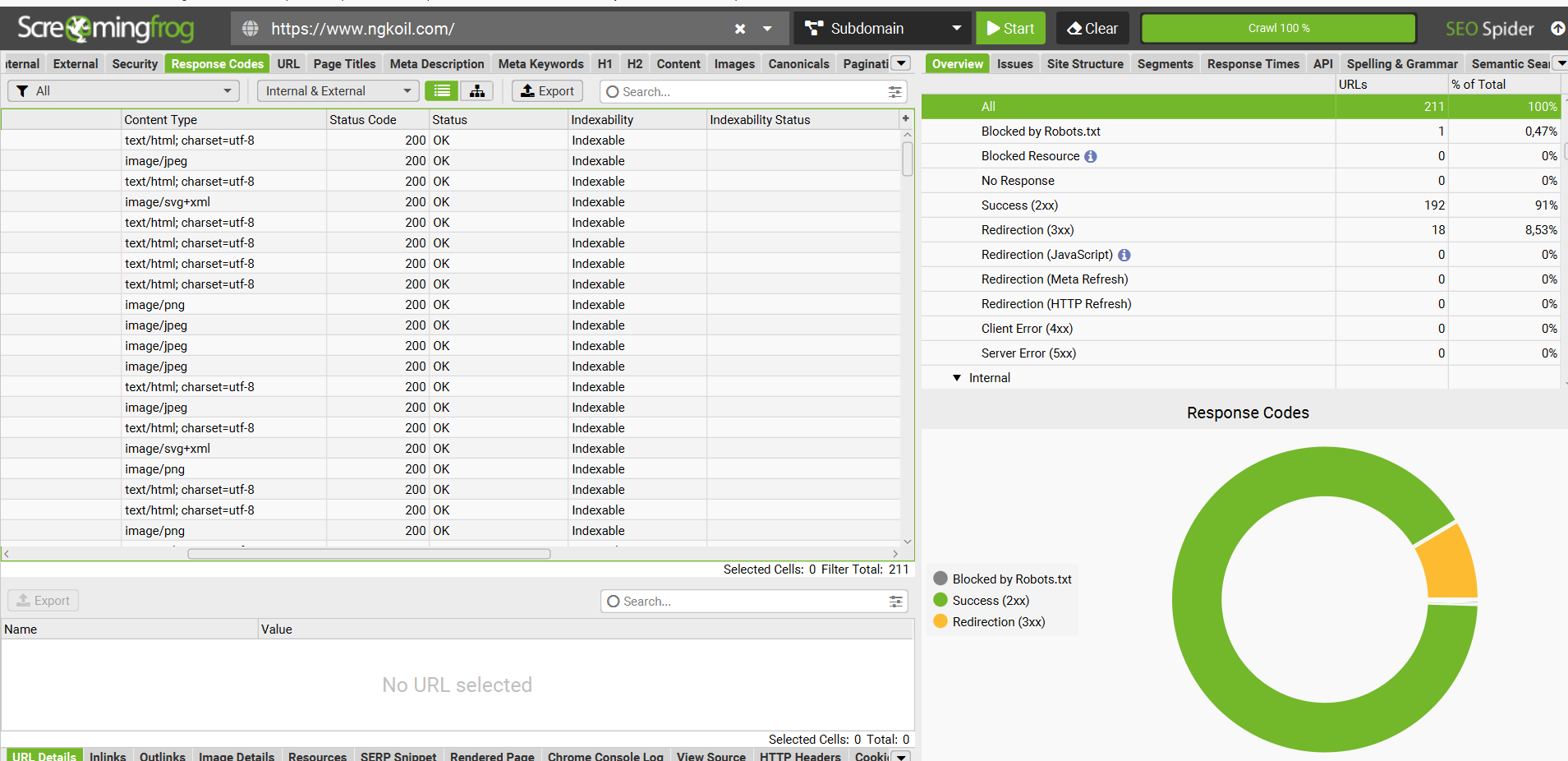Switch to list view icon
The width and height of the screenshot is (1568, 761).
[x=442, y=90]
